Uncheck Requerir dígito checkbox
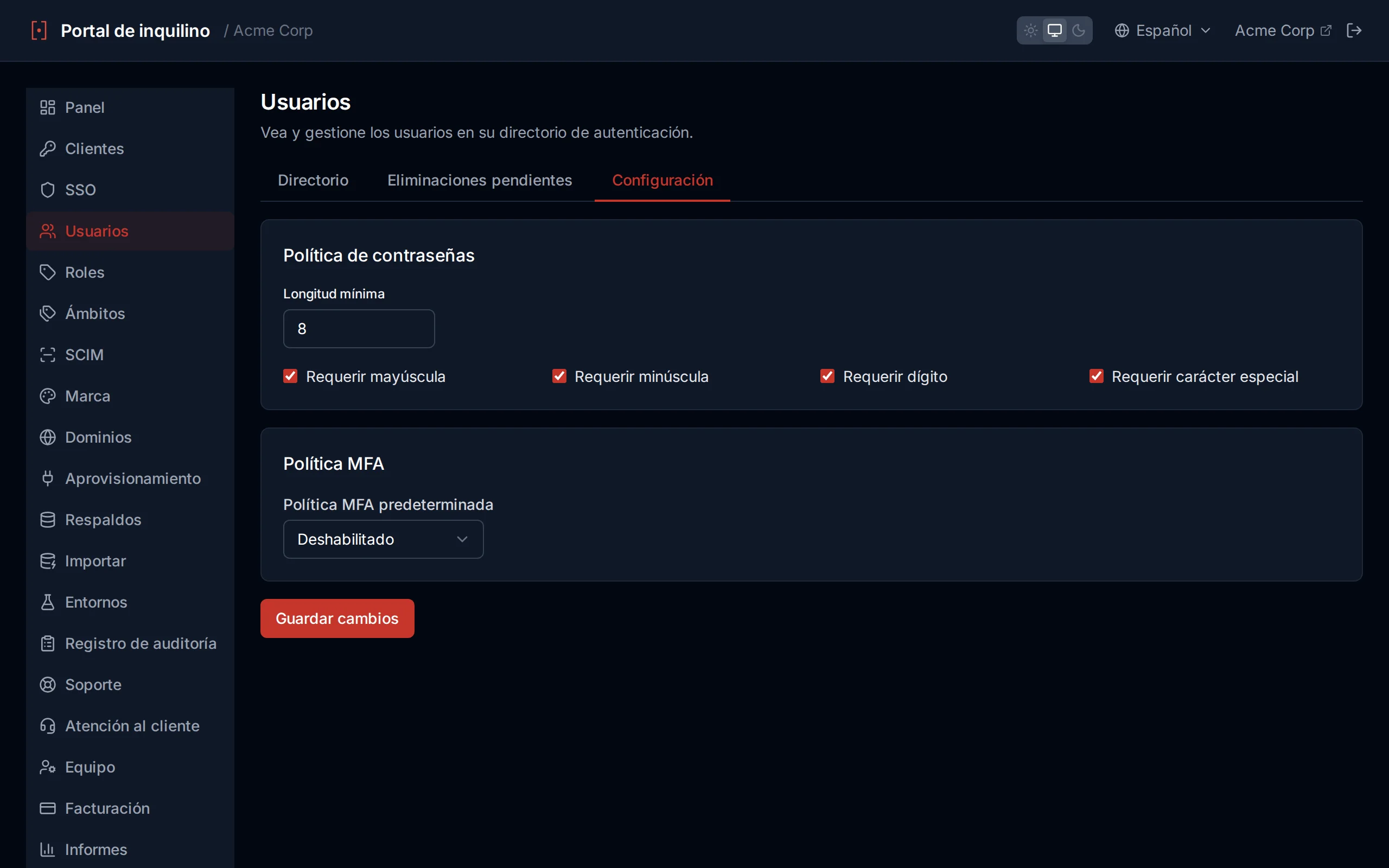This screenshot has height=868, width=1389. (x=827, y=376)
